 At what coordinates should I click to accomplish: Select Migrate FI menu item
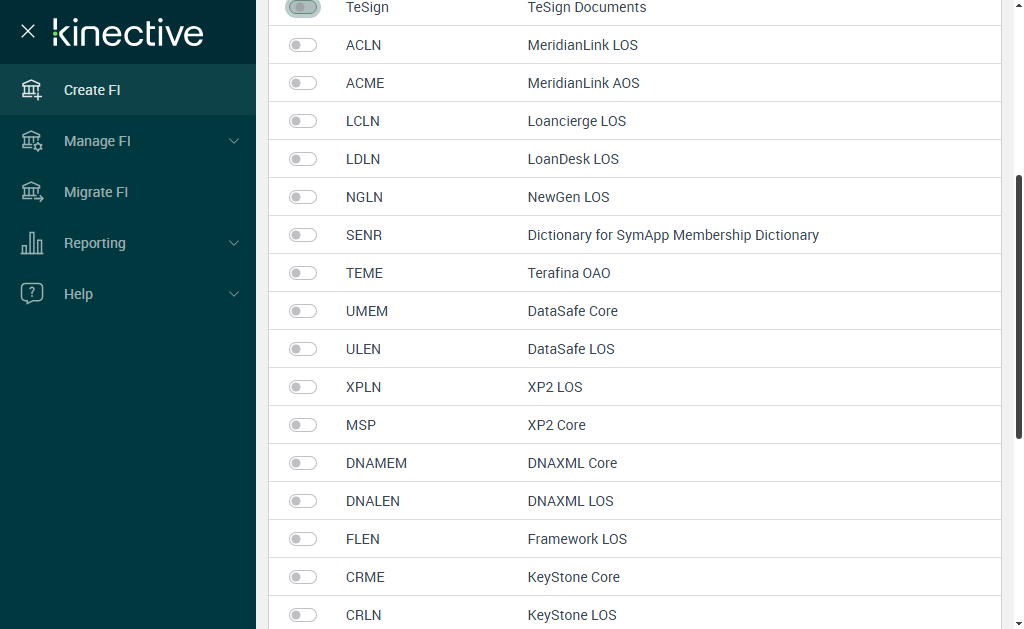pyautogui.click(x=128, y=191)
